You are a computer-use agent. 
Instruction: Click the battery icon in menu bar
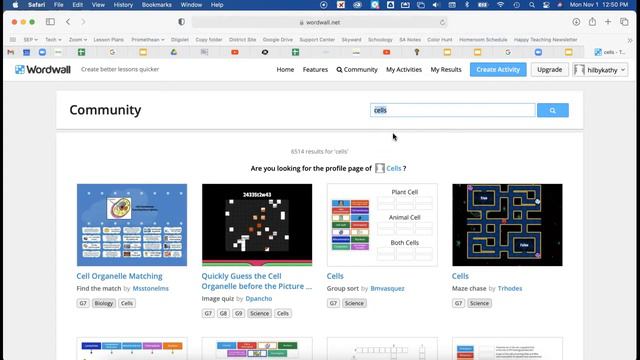coord(483,5)
